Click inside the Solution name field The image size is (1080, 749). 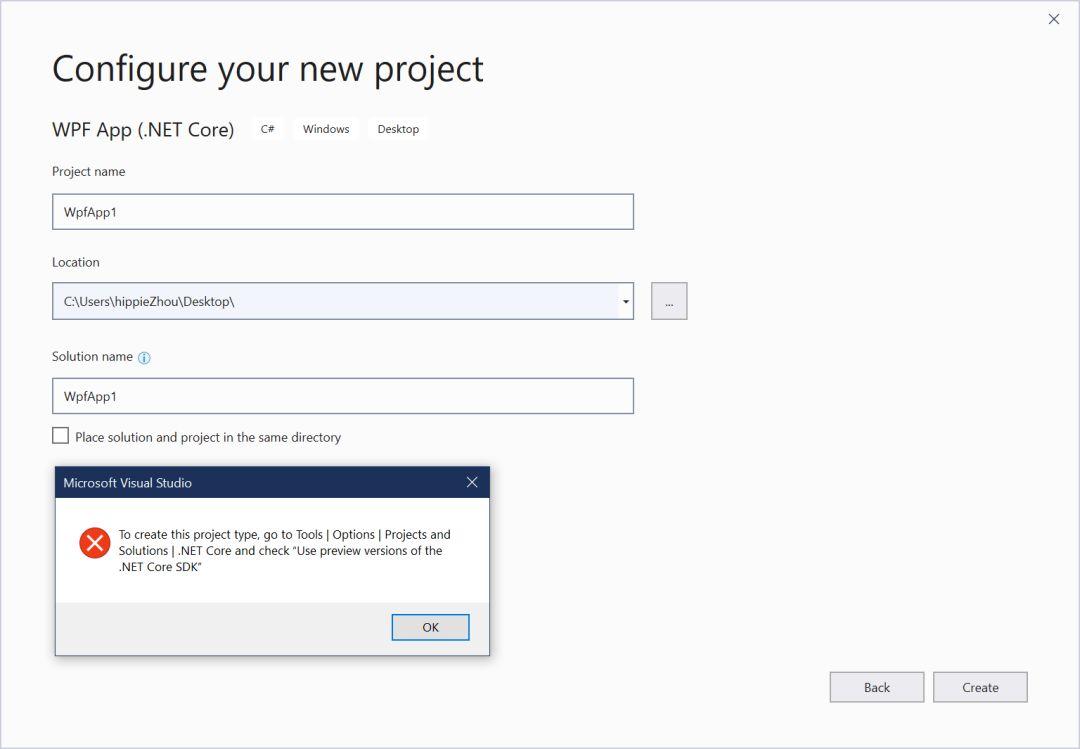343,396
